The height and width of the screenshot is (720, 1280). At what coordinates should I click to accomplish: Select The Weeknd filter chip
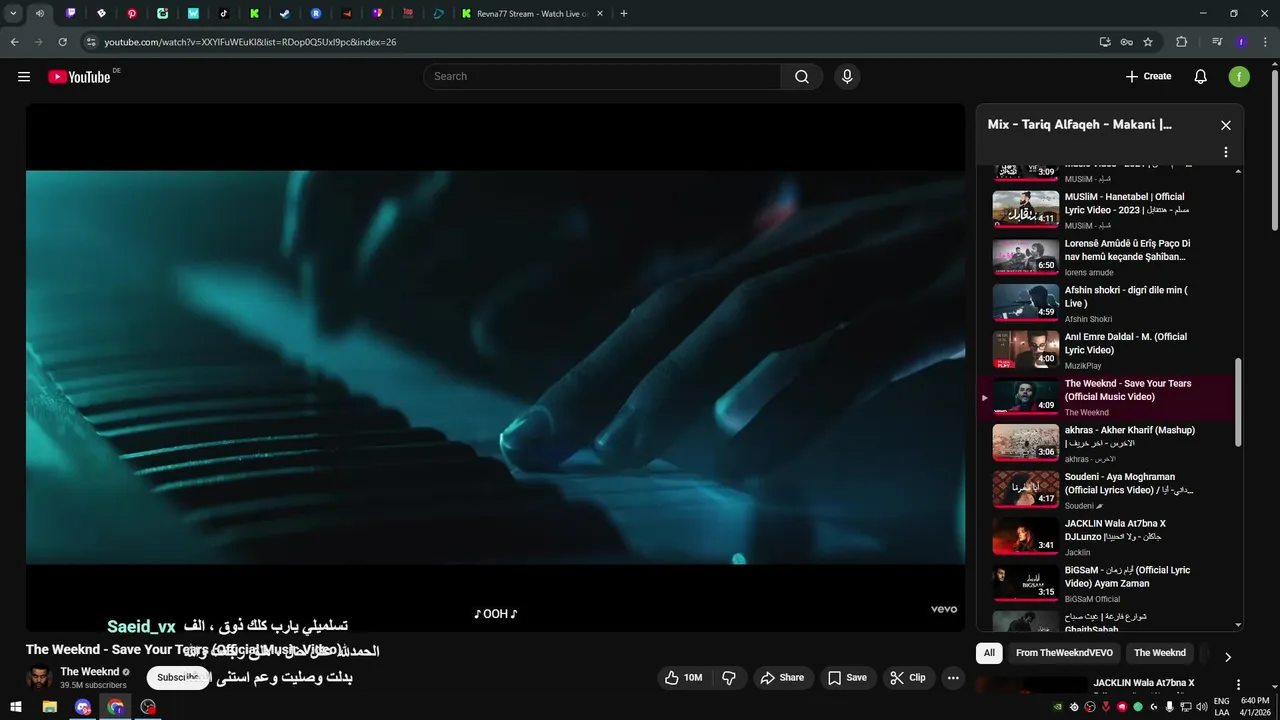point(1160,653)
